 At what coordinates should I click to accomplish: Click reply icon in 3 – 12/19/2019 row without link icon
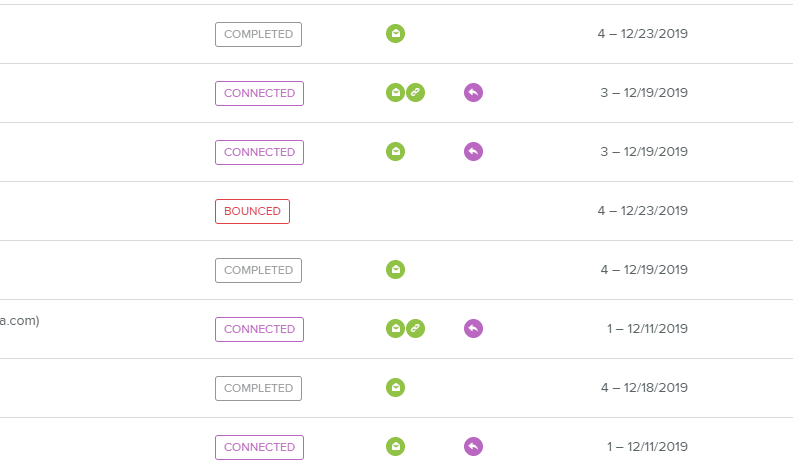tap(474, 152)
